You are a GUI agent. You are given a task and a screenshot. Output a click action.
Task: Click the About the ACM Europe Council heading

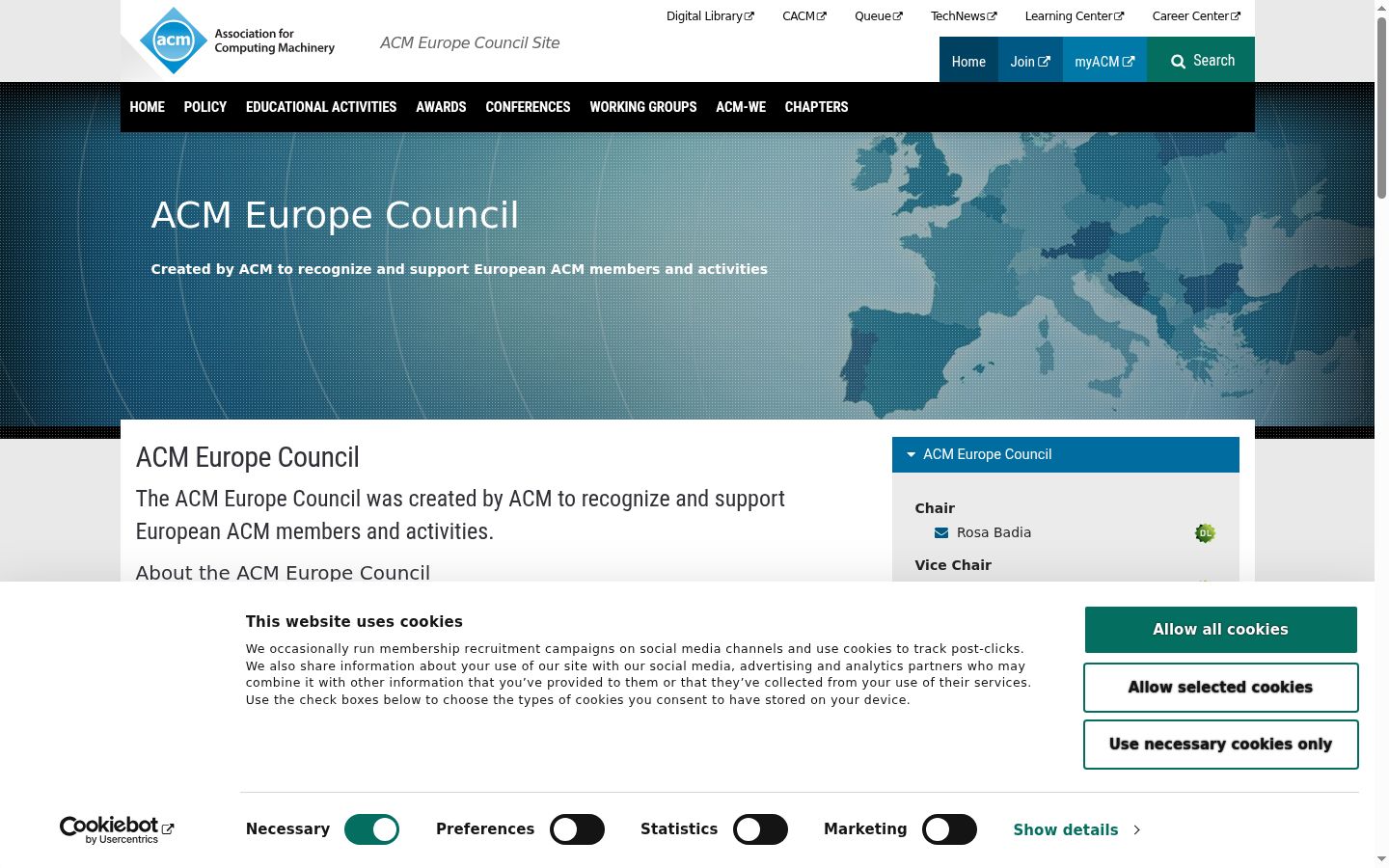[x=283, y=573]
